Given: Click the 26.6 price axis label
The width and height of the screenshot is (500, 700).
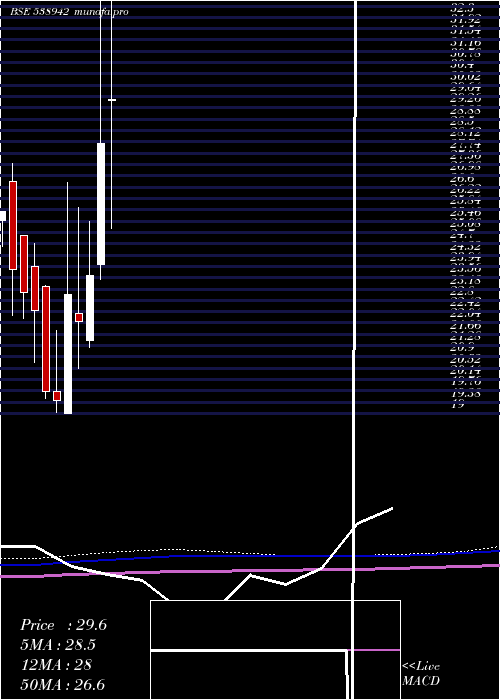Looking at the screenshot, I should [x=462, y=179].
